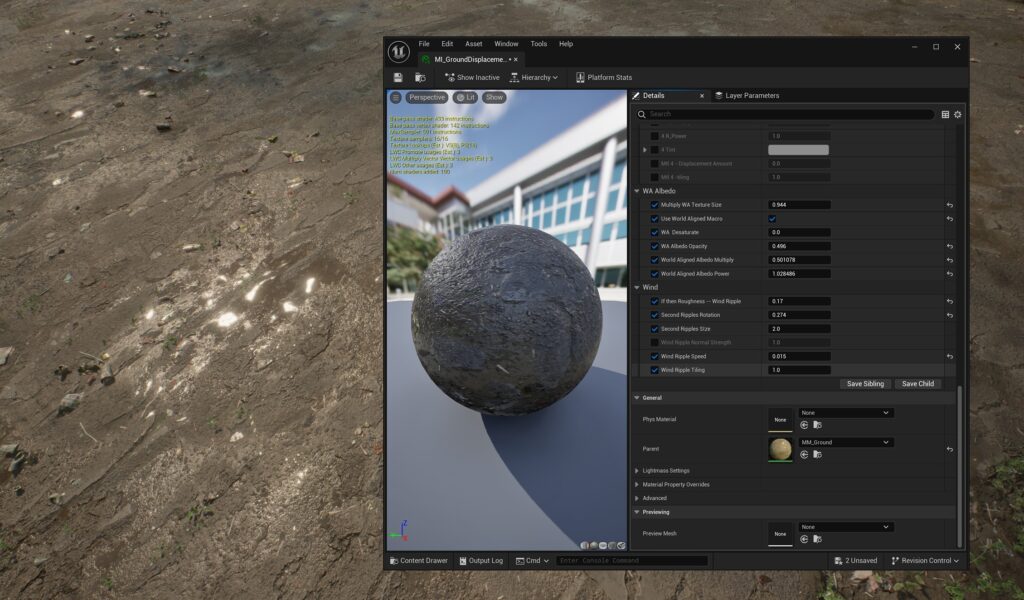The image size is (1024, 600).
Task: Switch to the Layer Parameters tab
Action: 752,95
